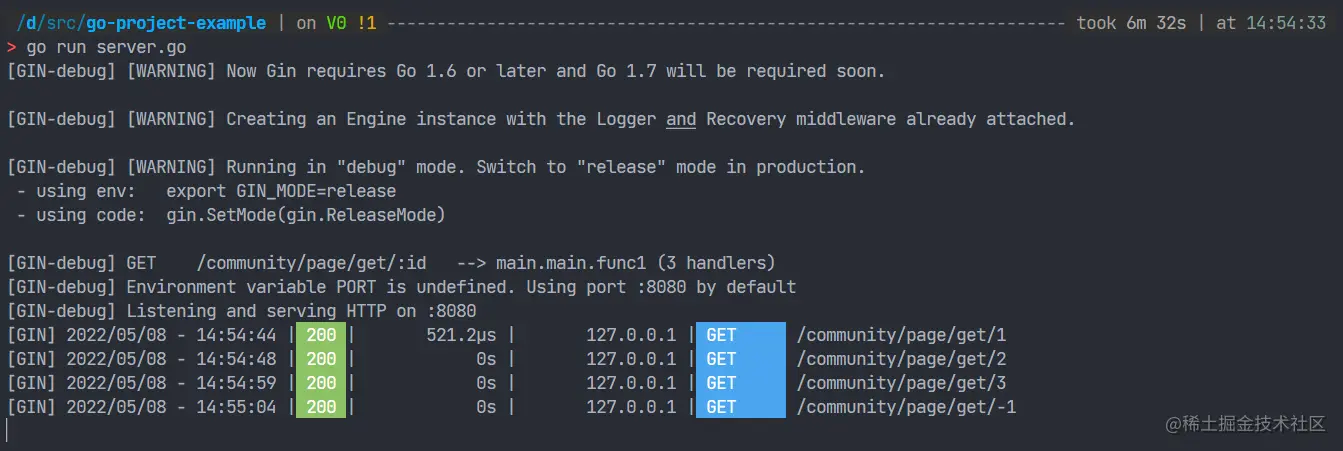The image size is (1343, 451).
Task: Click the V0 git branch indicator
Action: pyautogui.click(x=336, y=23)
